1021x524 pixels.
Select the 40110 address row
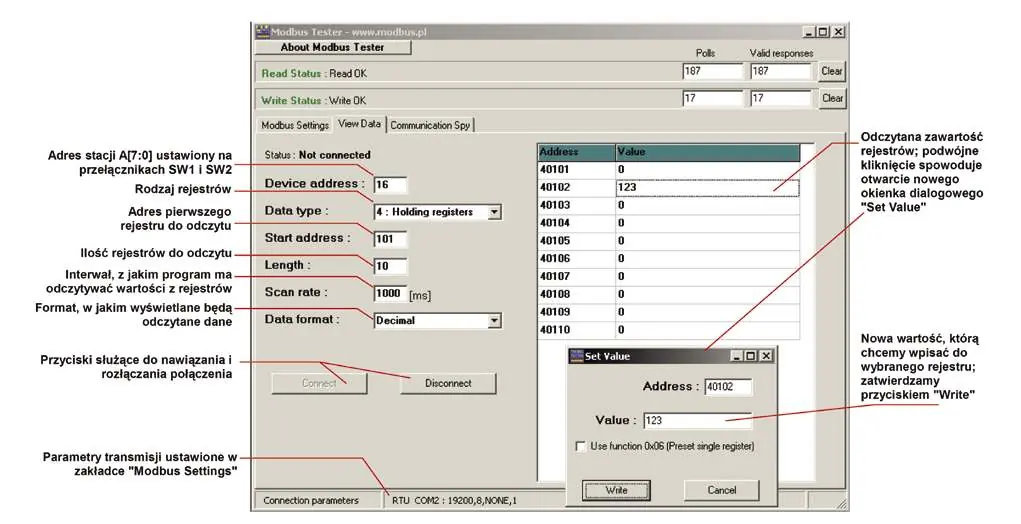pyautogui.click(x=576, y=330)
